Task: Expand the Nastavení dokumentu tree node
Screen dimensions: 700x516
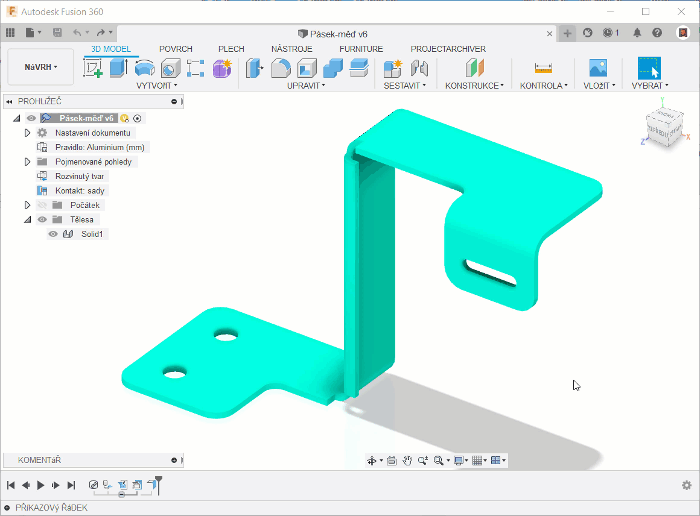Action: (x=28, y=133)
